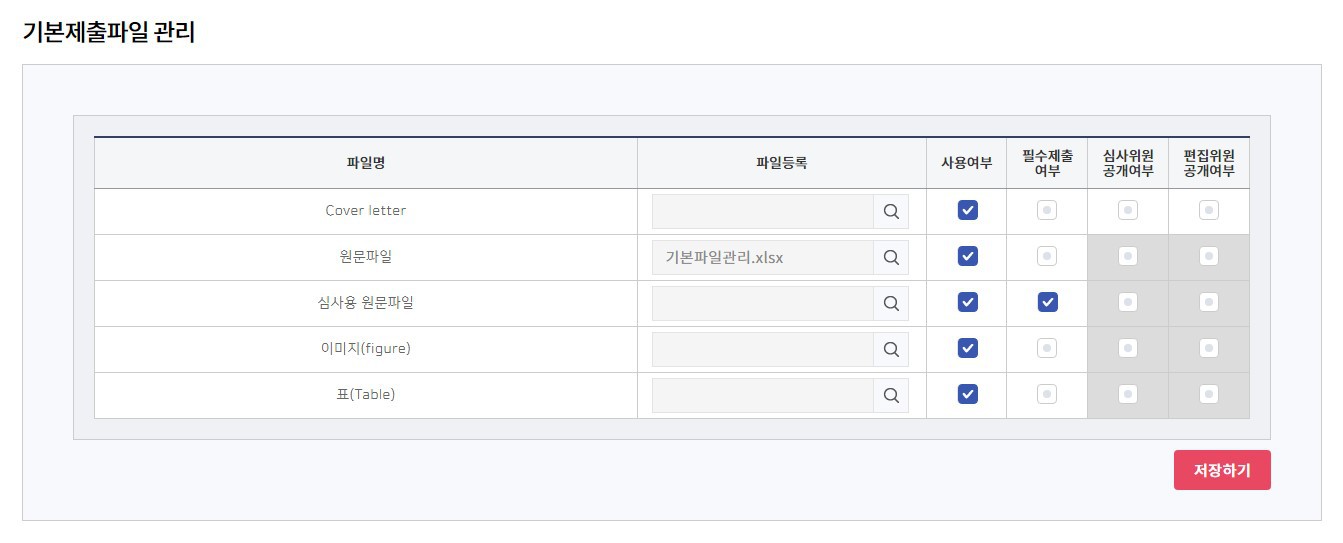Check 편집위원 공개여부 for Cover letter
This screenshot has height=543, width=1343.
click(1209, 210)
